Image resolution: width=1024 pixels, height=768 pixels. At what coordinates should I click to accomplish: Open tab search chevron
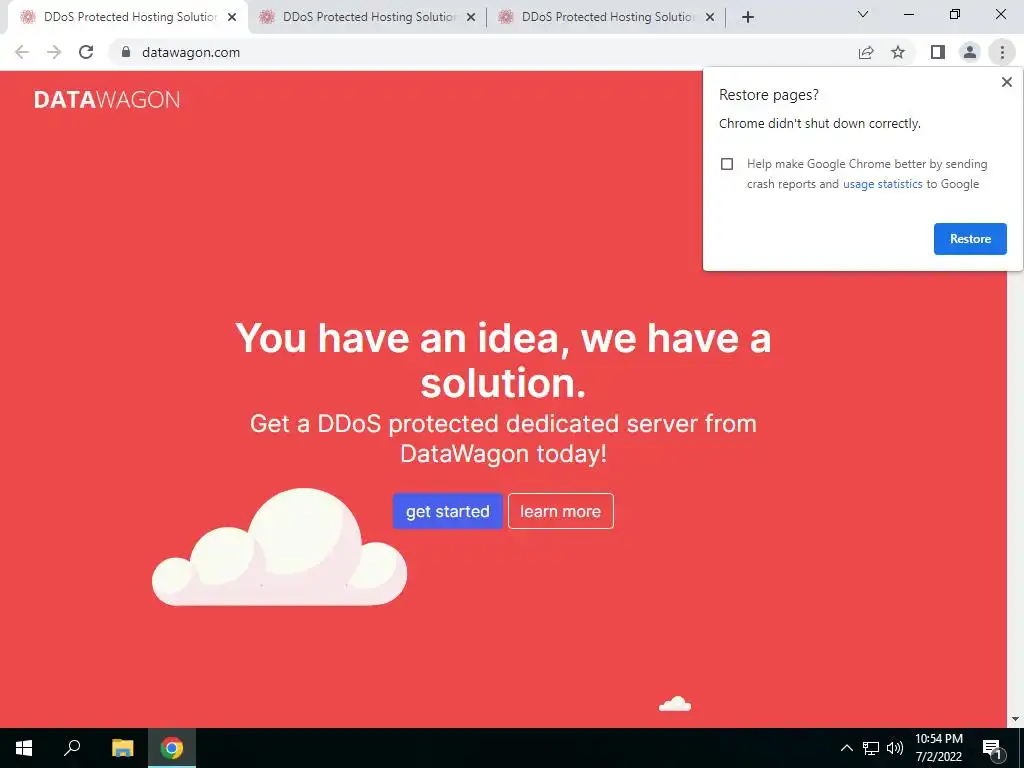tap(863, 14)
